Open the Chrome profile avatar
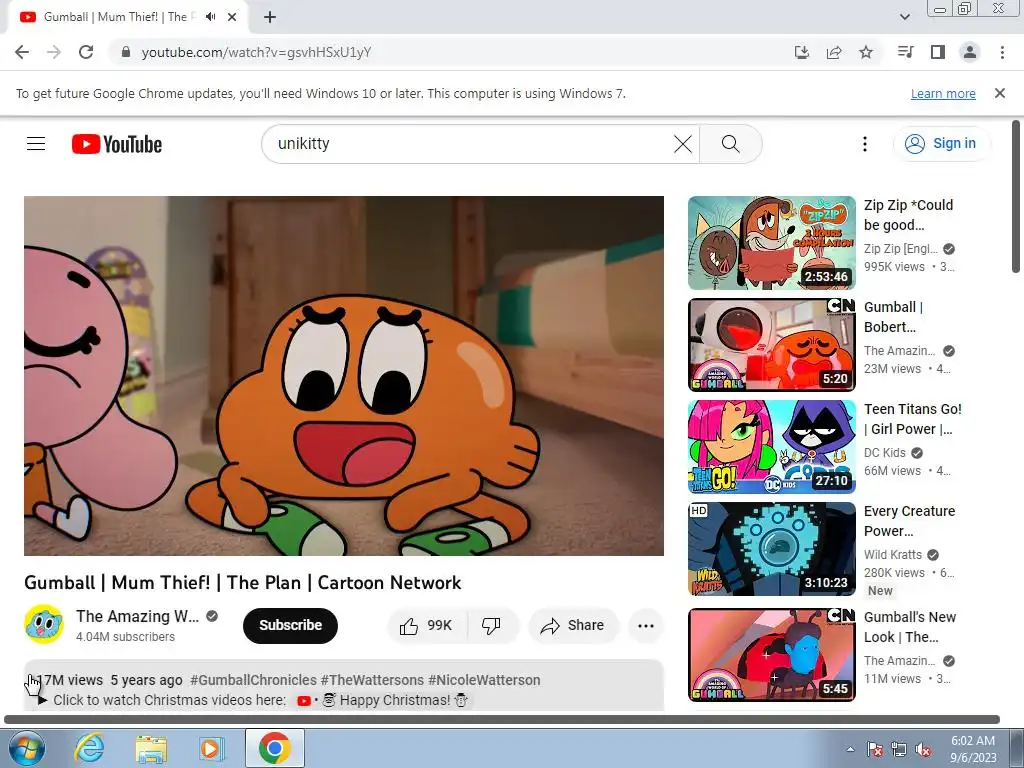This screenshot has height=768, width=1024. 970,52
